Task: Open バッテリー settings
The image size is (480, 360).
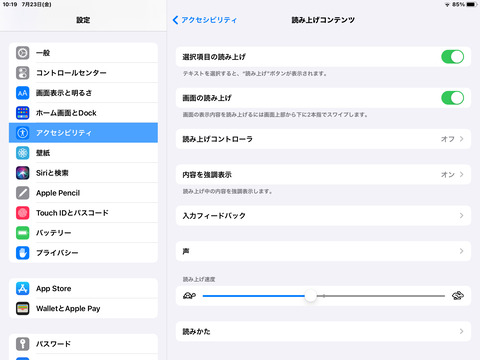Action: 83,233
